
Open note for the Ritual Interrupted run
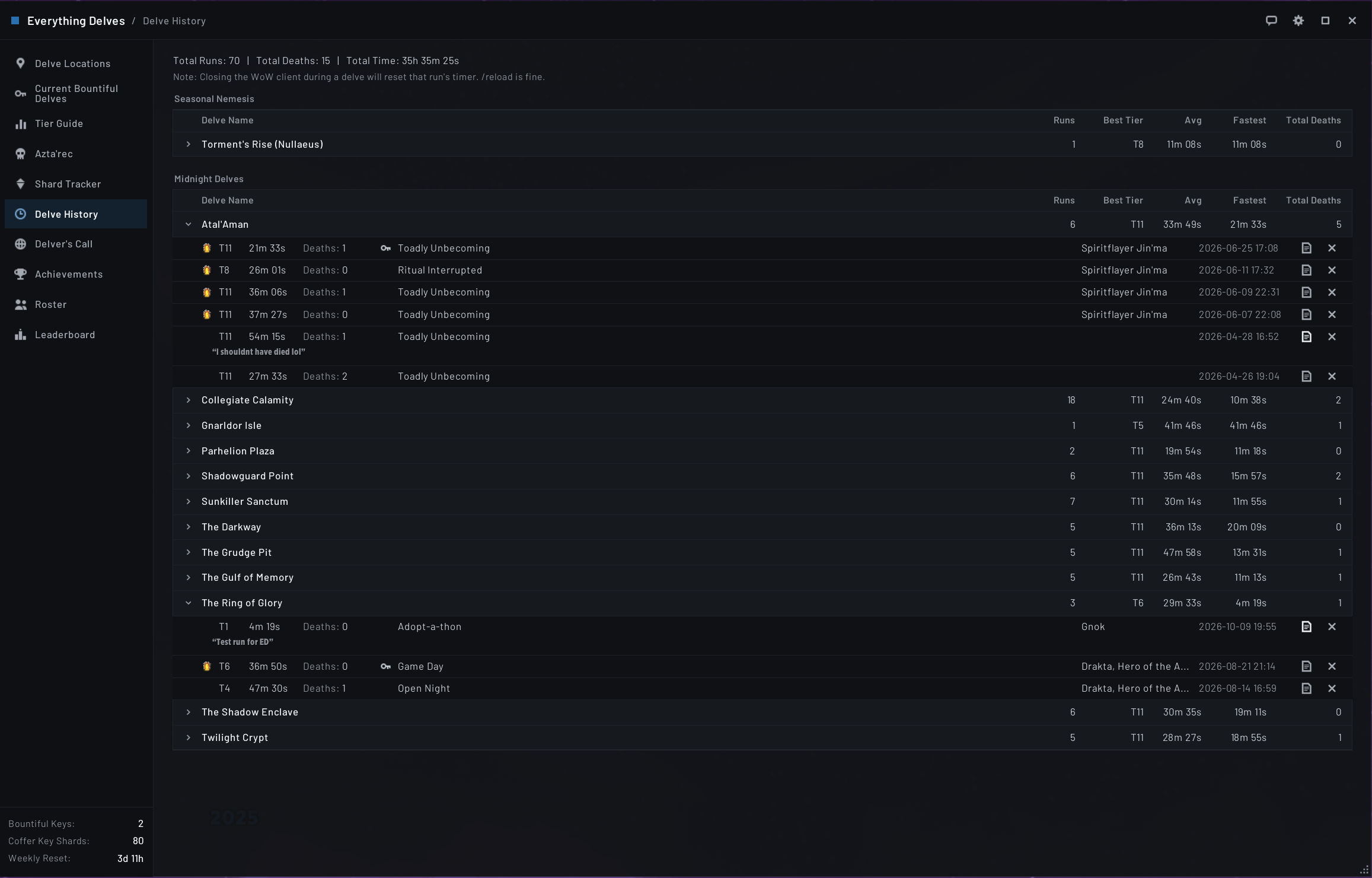pos(1306,270)
